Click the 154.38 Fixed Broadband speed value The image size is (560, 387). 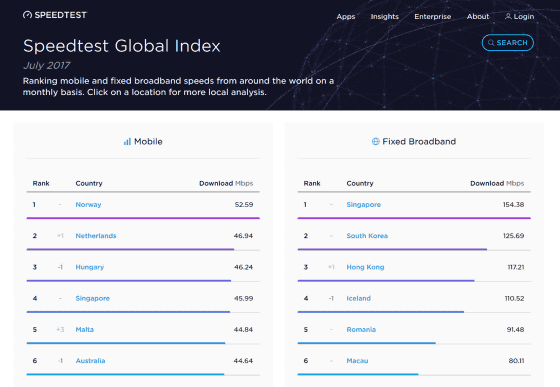pos(513,205)
